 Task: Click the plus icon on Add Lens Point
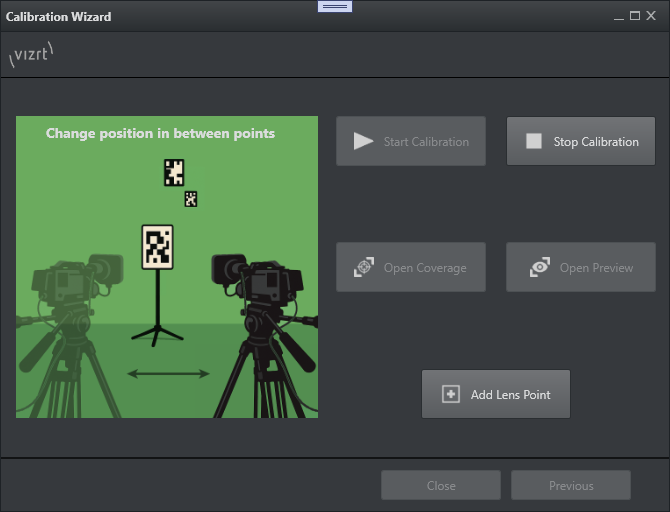pyautogui.click(x=450, y=394)
